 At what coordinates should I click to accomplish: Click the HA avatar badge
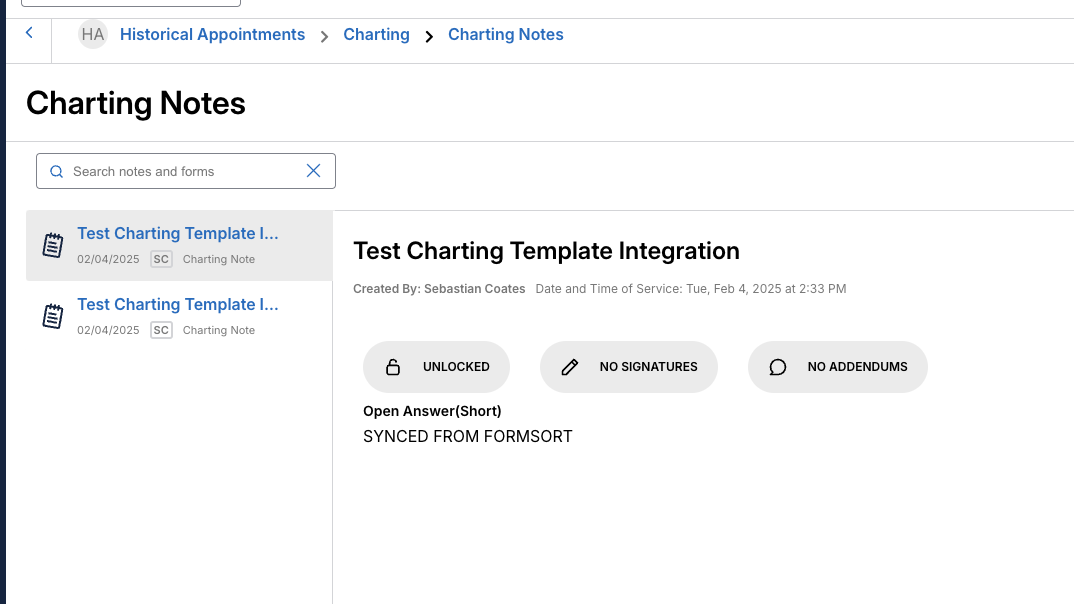[92, 34]
